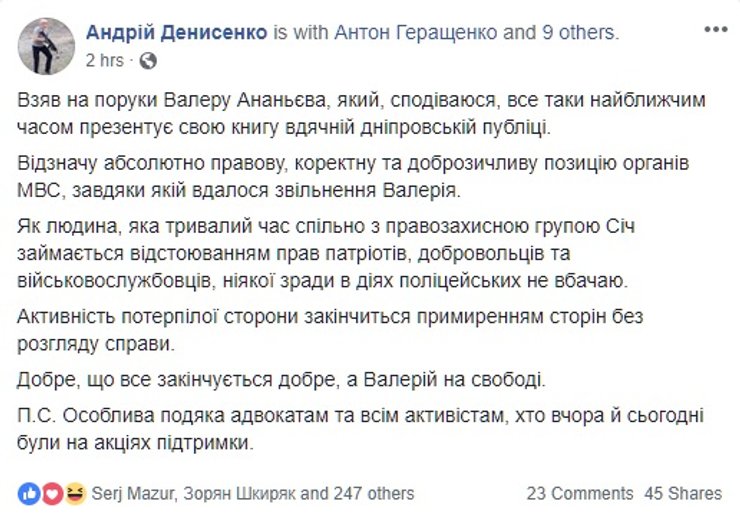
Task: Click the "2 hrs" post timestamp
Action: click(x=105, y=60)
